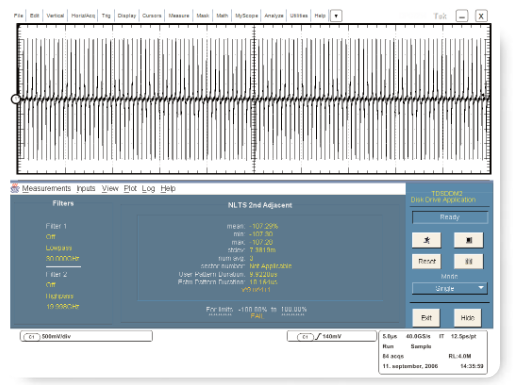This screenshot has height=385, width=513.
Task: Click the TDSDDM2 application icon left of Measurements
Action: click(x=15, y=188)
